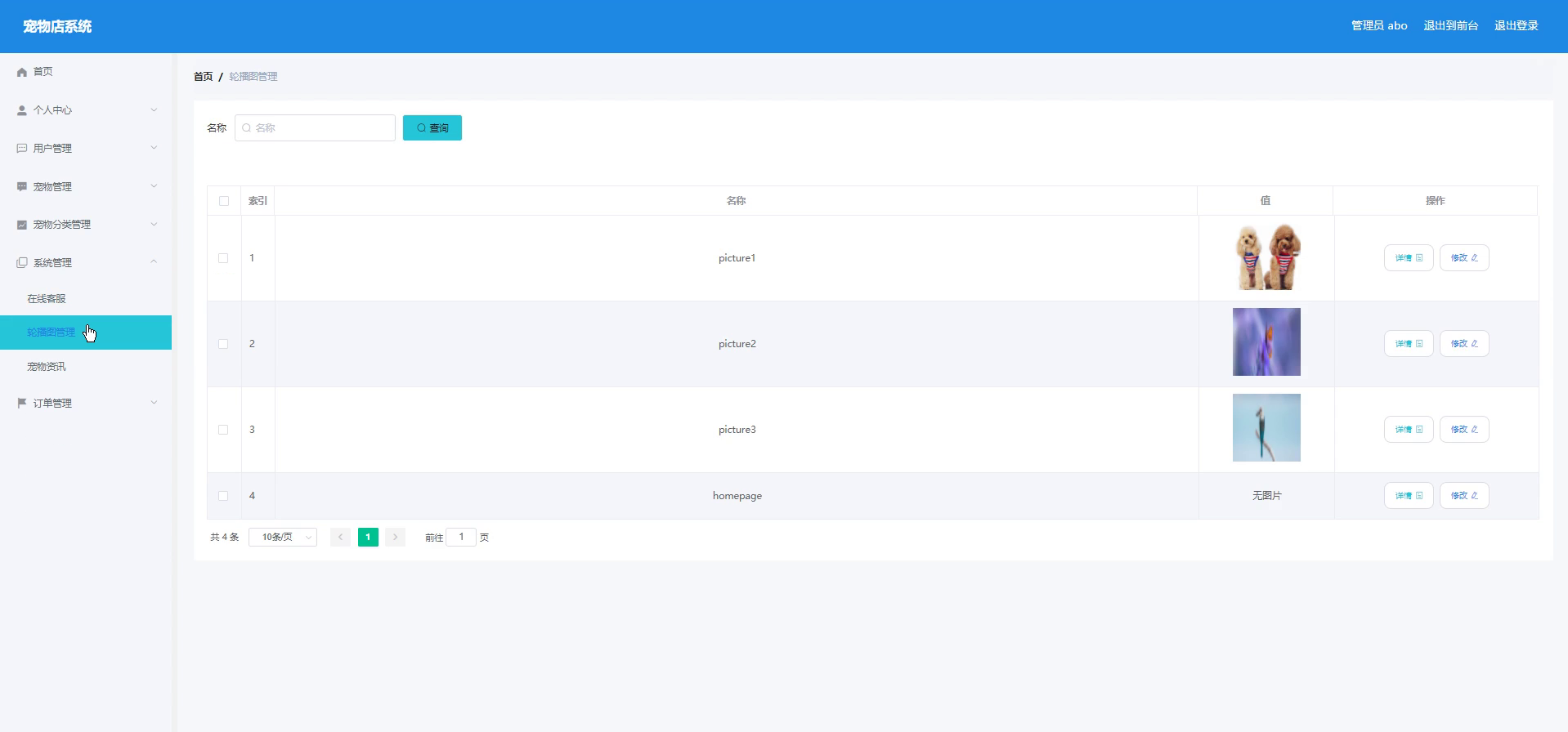1568x732 pixels.
Task: Click the magnifier icon inside the 名称 field
Action: click(x=246, y=128)
